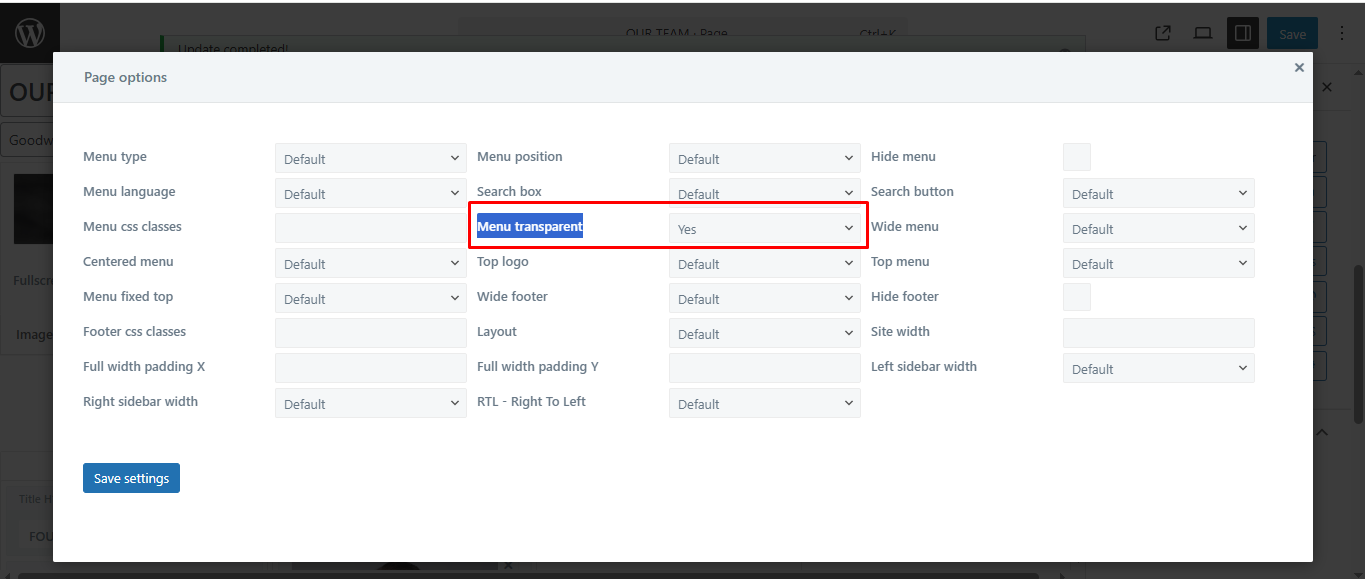Open the Menu transparent dropdown set to Yes

(x=765, y=228)
